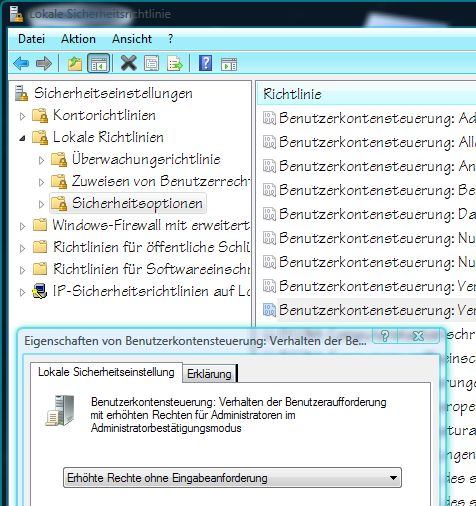This screenshot has width=476, height=506.
Task: Switch to the Erklärung tab
Action: coord(209,374)
